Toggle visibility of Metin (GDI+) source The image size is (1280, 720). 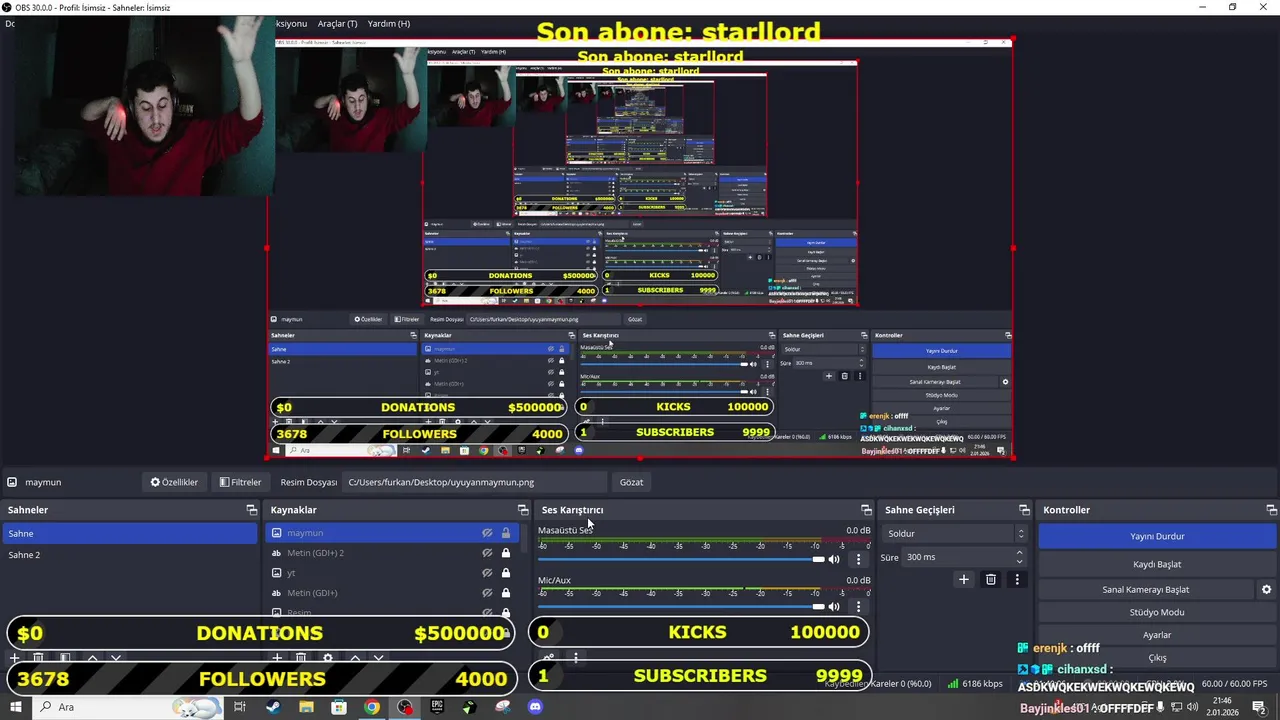click(487, 593)
